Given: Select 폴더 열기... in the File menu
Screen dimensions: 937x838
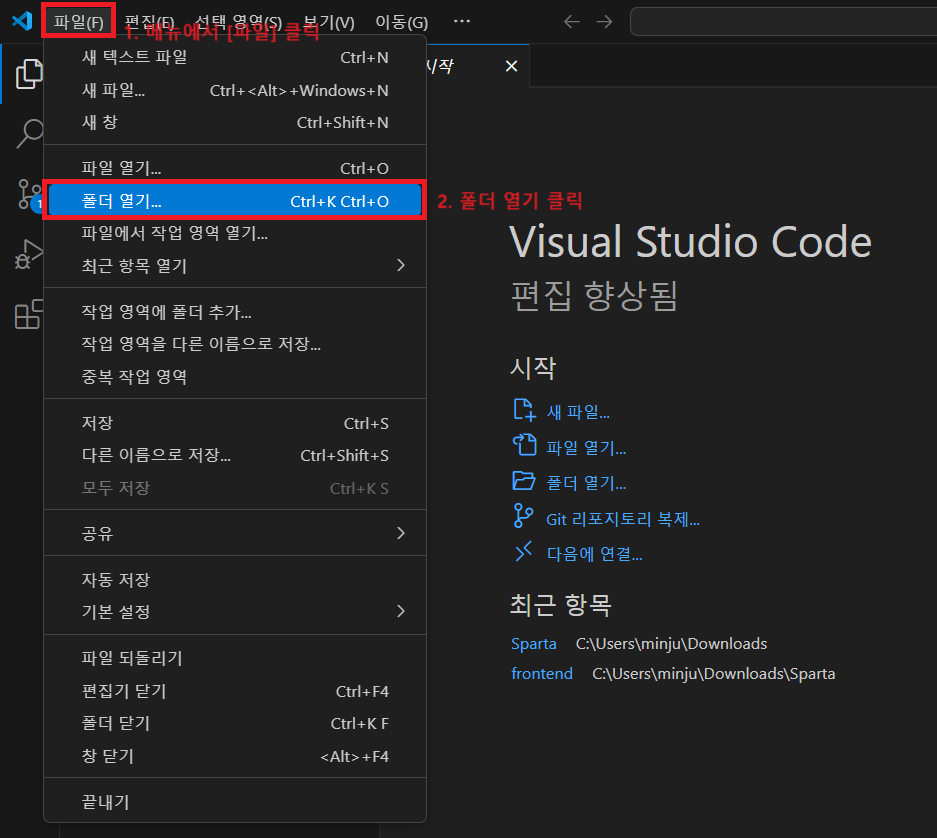Looking at the screenshot, I should [x=235, y=201].
